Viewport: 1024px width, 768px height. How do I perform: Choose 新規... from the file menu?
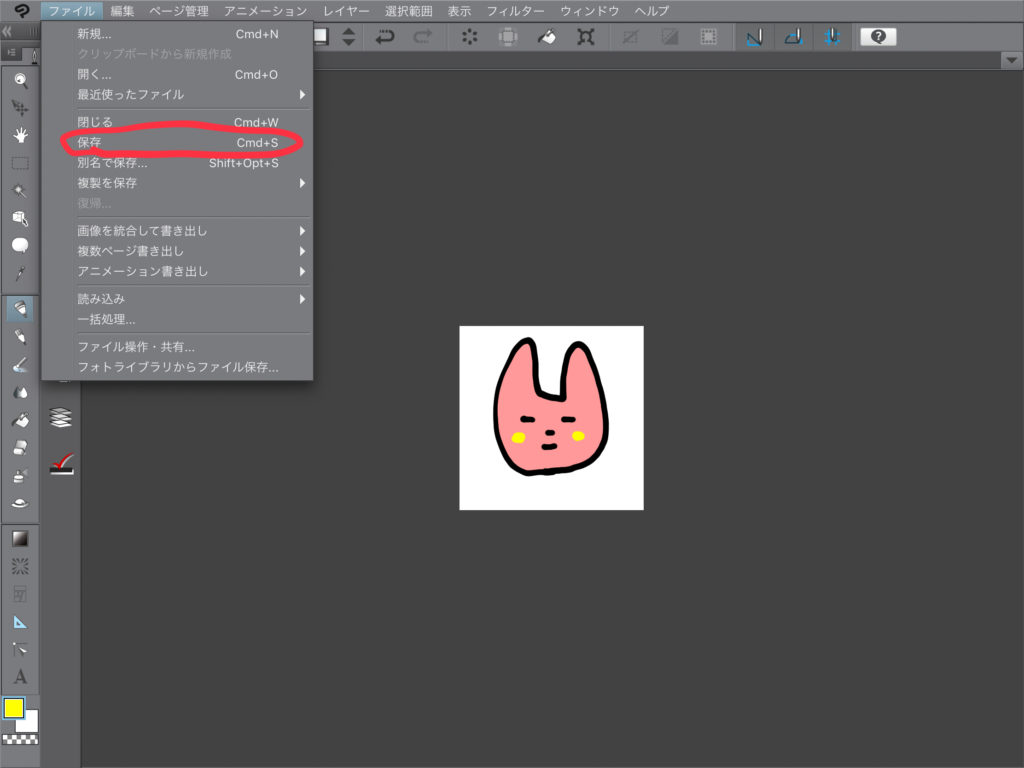tap(178, 34)
